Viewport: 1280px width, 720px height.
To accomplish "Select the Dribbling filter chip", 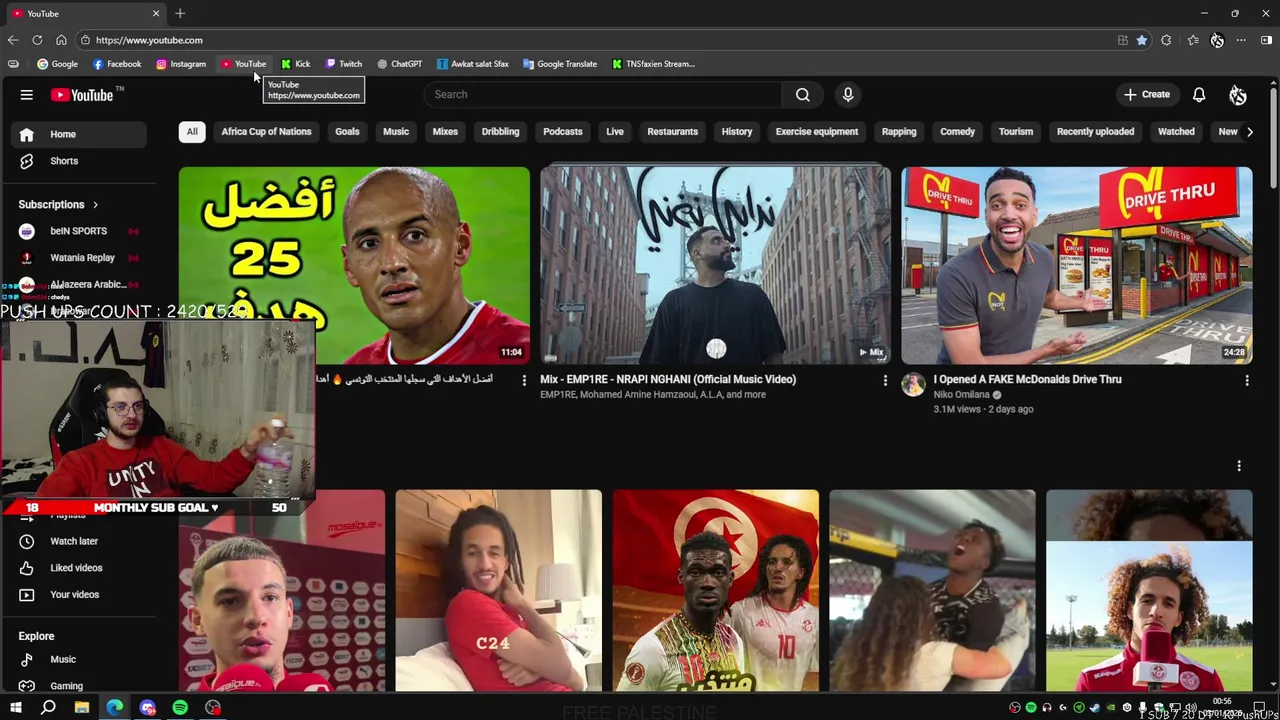I will pyautogui.click(x=500, y=132).
